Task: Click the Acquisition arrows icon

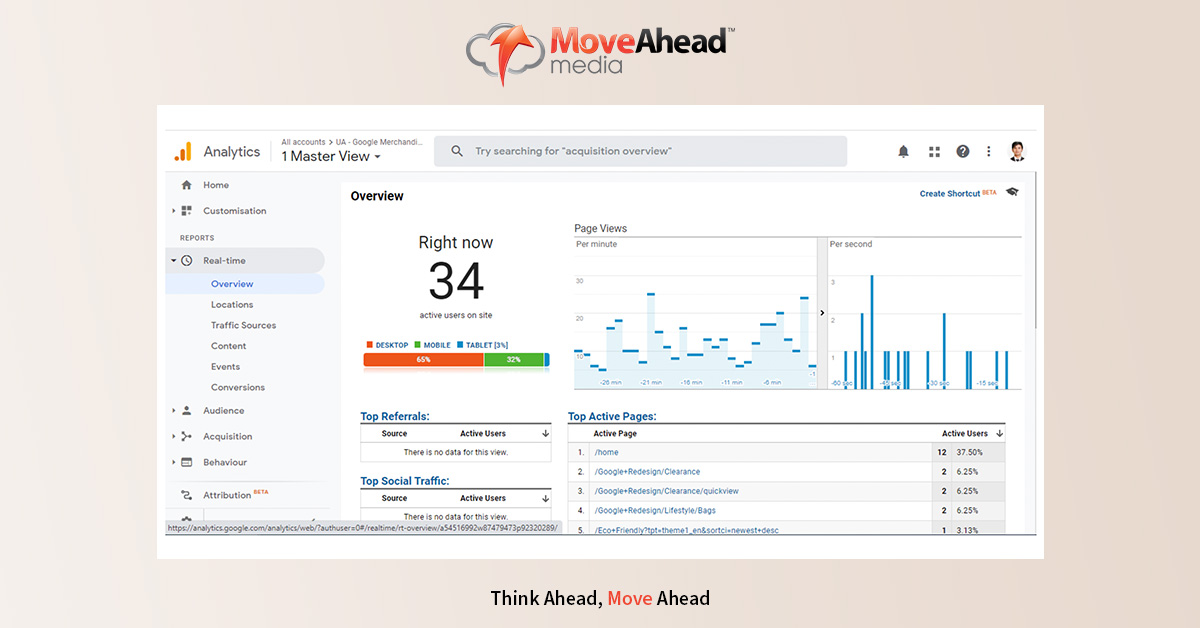Action: point(186,436)
